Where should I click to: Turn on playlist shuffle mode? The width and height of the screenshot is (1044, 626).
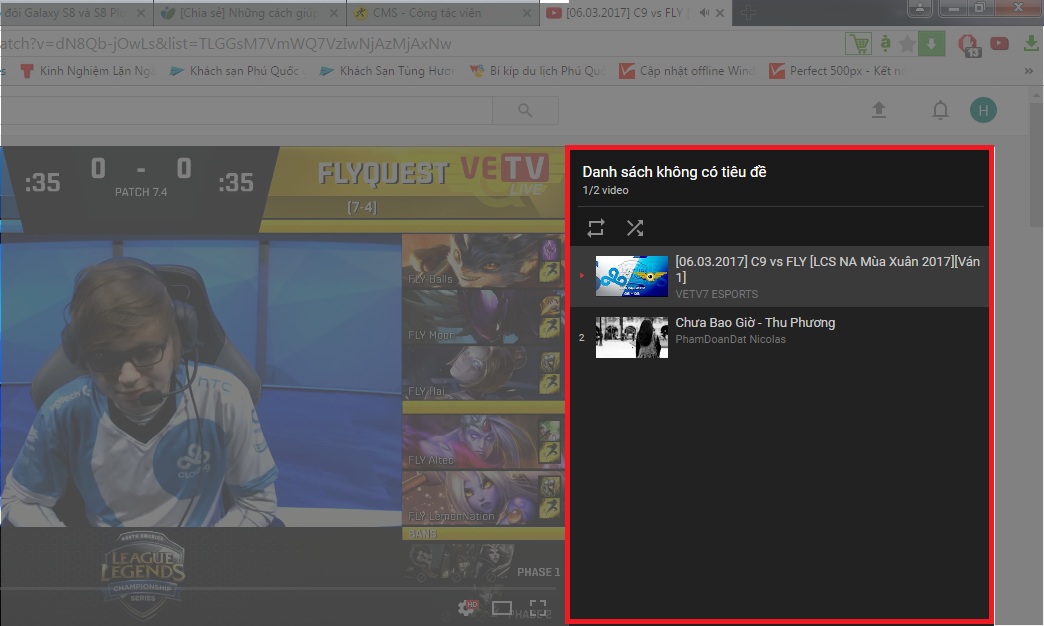click(635, 228)
